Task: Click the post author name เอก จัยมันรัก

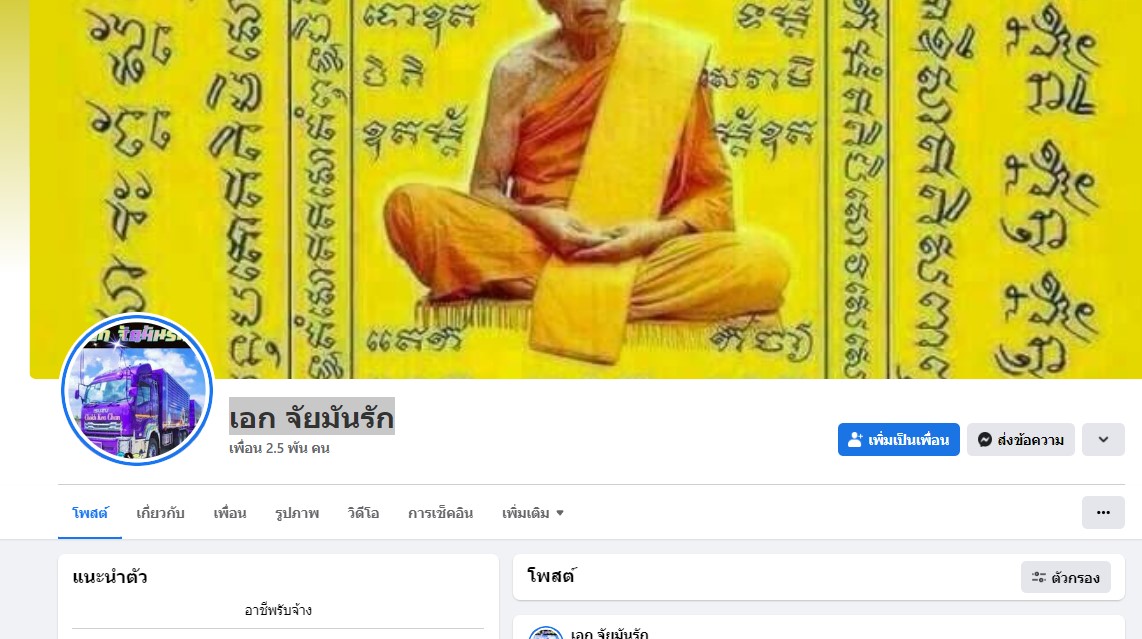Action: (x=609, y=633)
